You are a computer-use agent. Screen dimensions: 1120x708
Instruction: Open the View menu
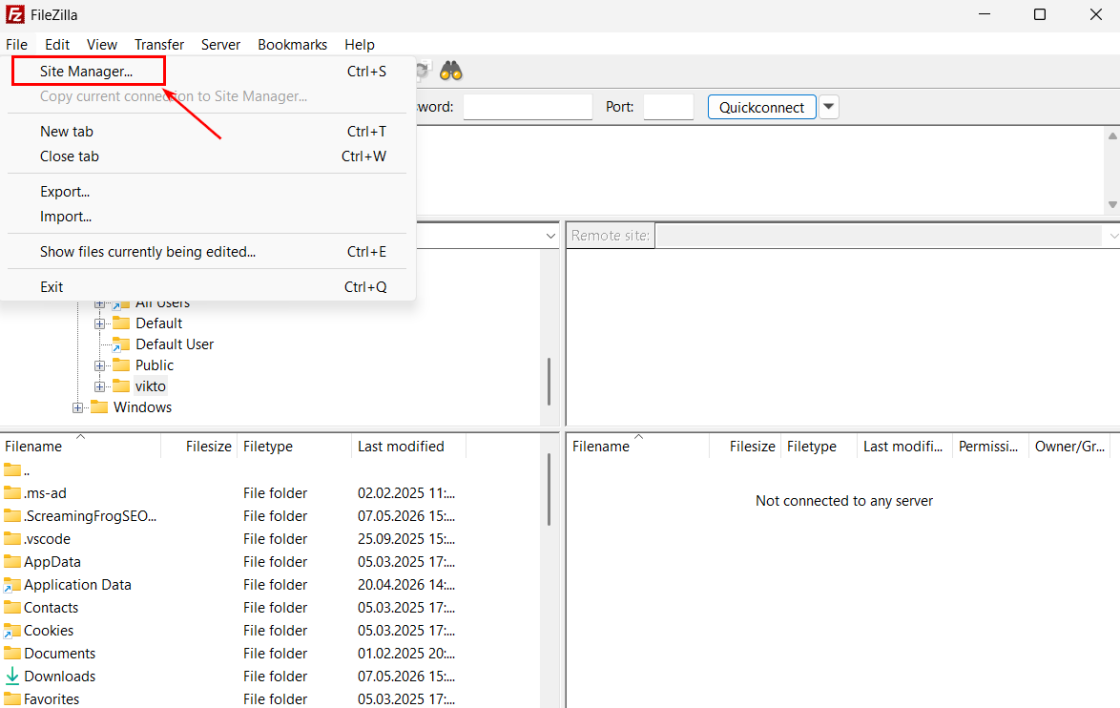pos(102,44)
